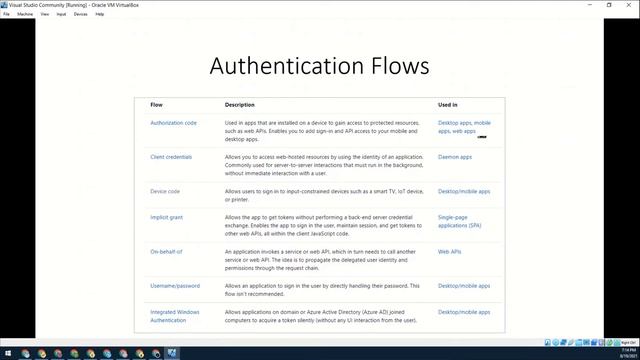Click the description starting 'An application invokes a service'
The height and width of the screenshot is (360, 640).
[320, 260]
